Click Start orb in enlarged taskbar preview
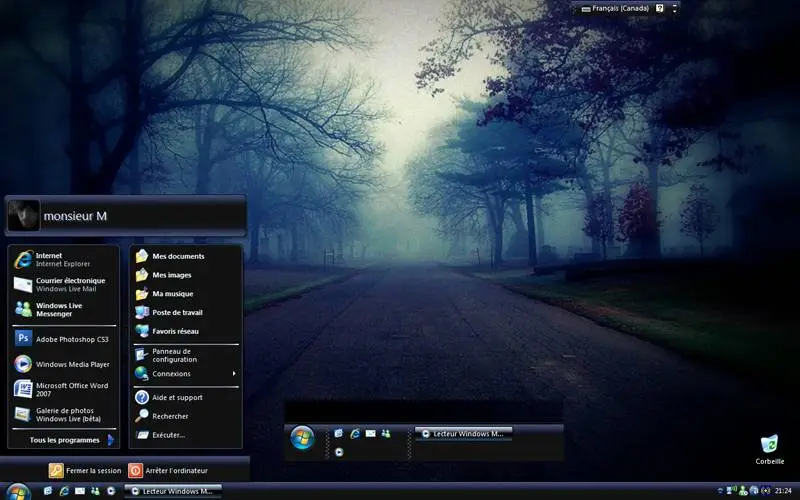800x500 pixels. point(303,438)
